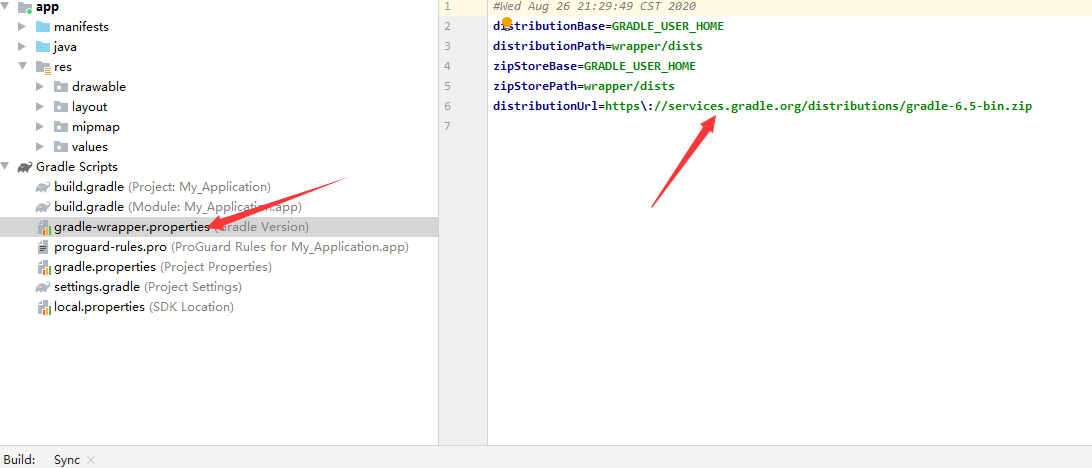The width and height of the screenshot is (1092, 468).
Task: Click line number 3 in gutter
Action: 447,47
